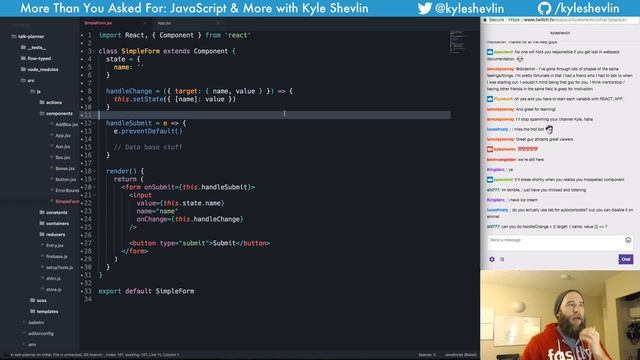Fold handleSubmit at line 12
Viewport: 640px width, 360px height.
pyautogui.click(x=94, y=123)
